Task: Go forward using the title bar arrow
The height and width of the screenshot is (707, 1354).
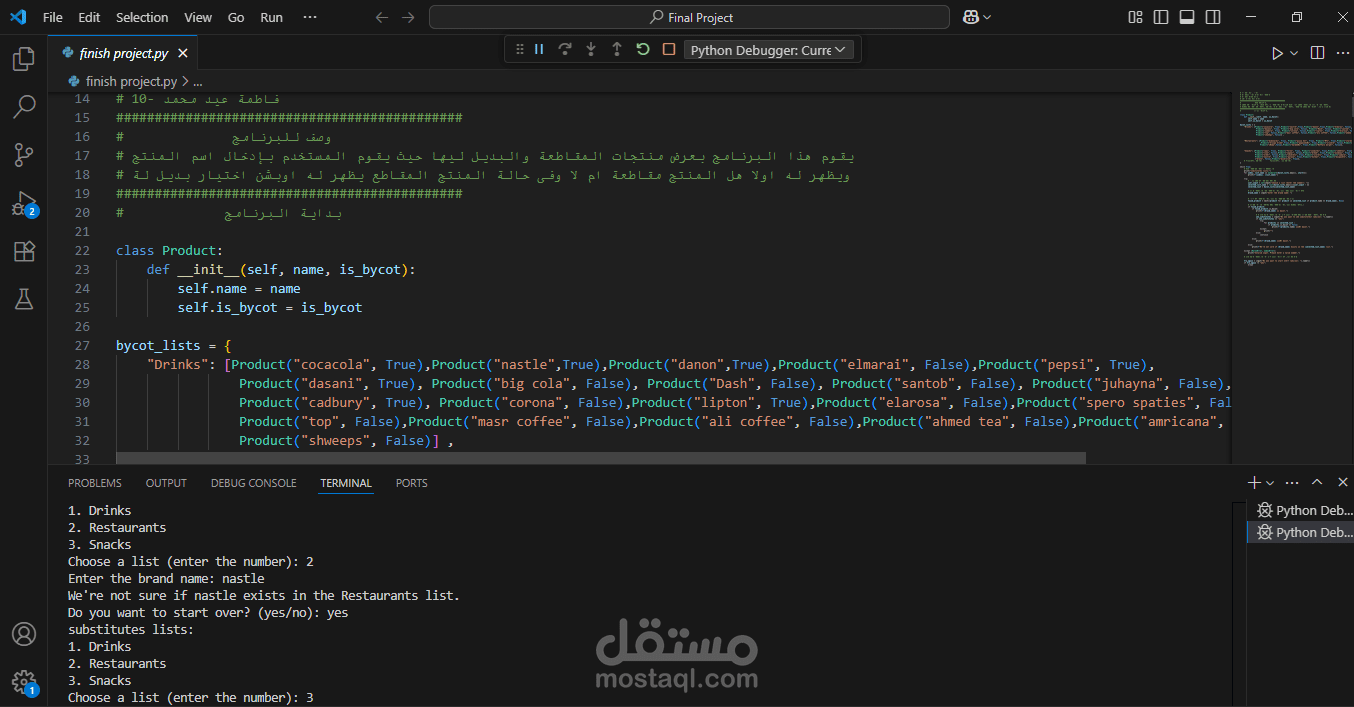Action: coord(408,17)
